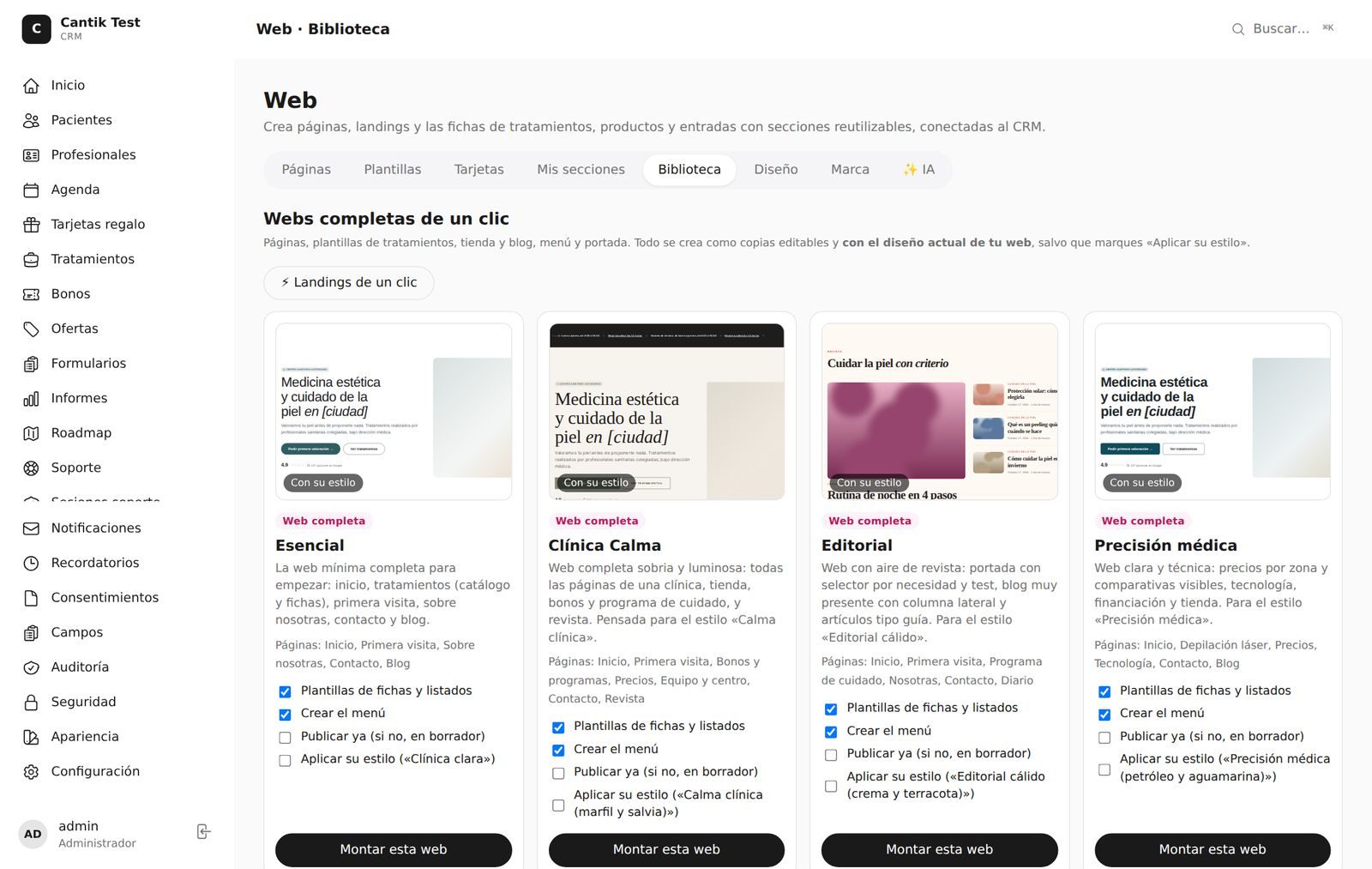Screen dimensions: 1372x869
Task: Open the Roadmap map icon
Action: 31,433
